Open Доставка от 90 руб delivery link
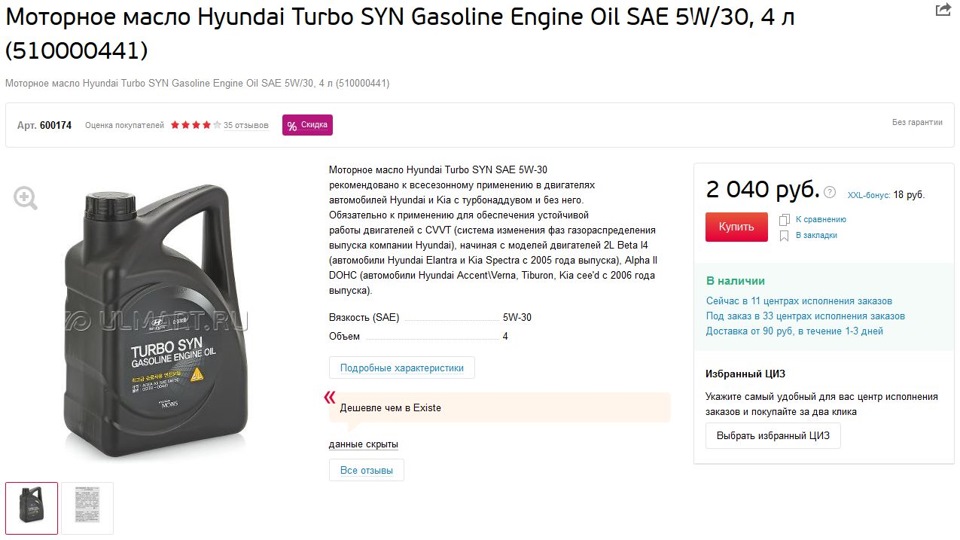 794,331
